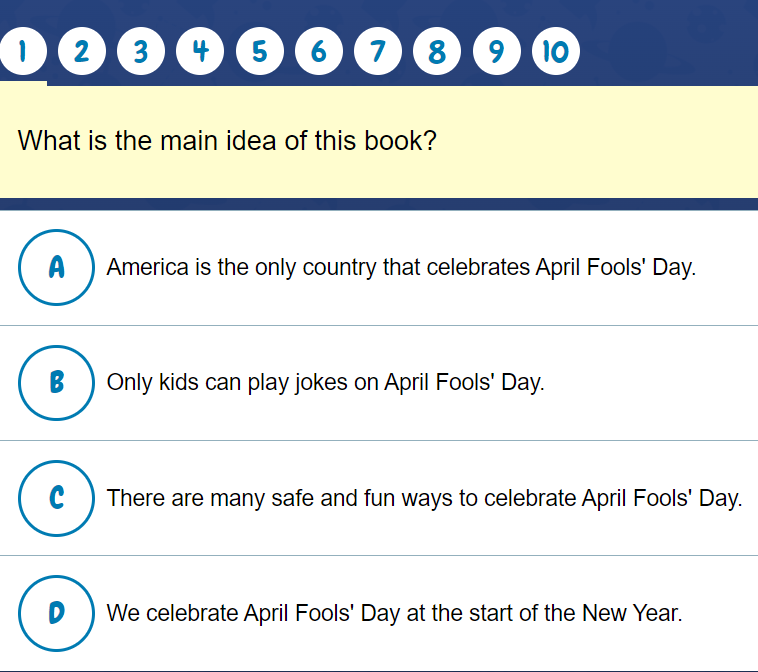Choose answer circle A
Viewport: 758px width, 672px height.
56,268
